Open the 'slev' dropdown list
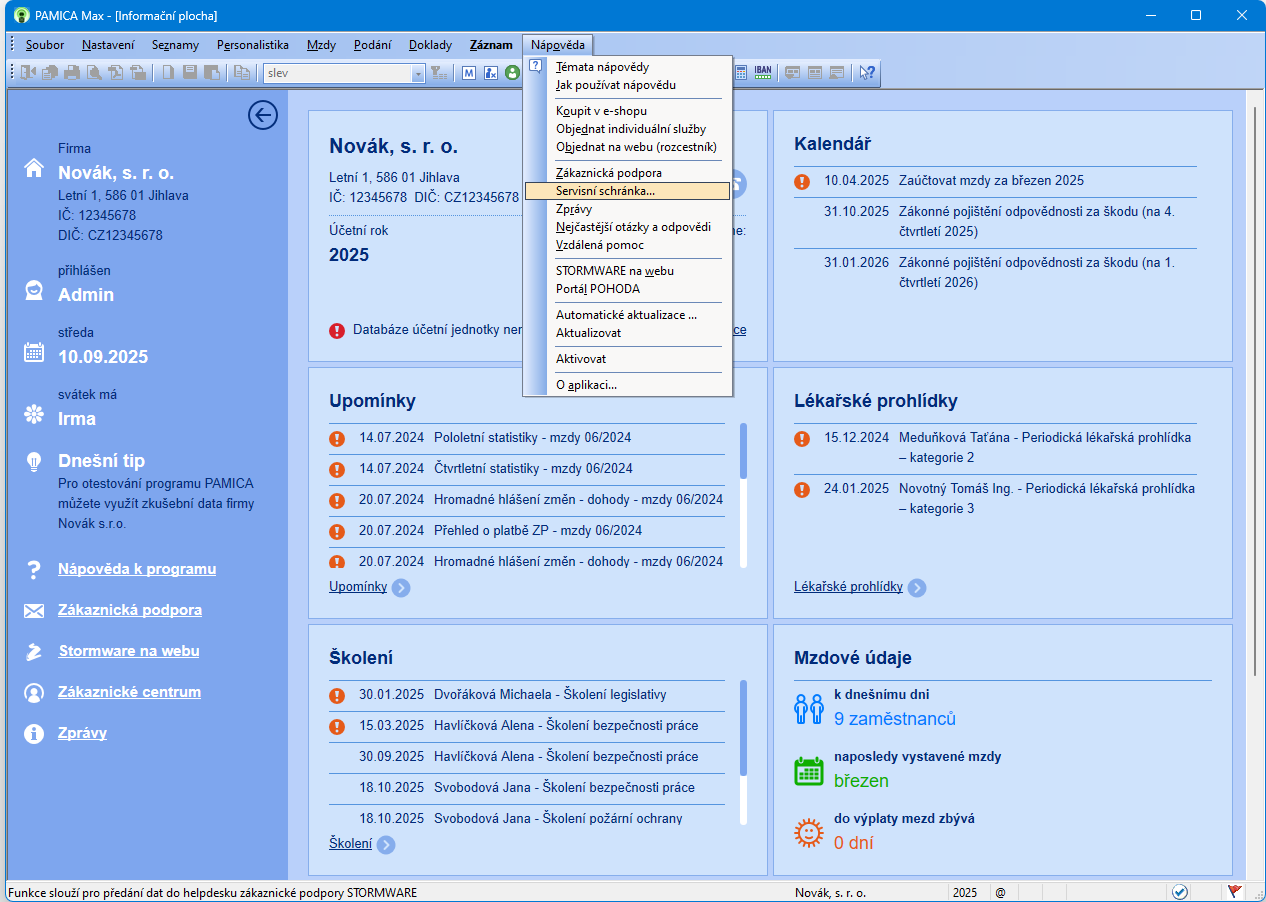 418,73
